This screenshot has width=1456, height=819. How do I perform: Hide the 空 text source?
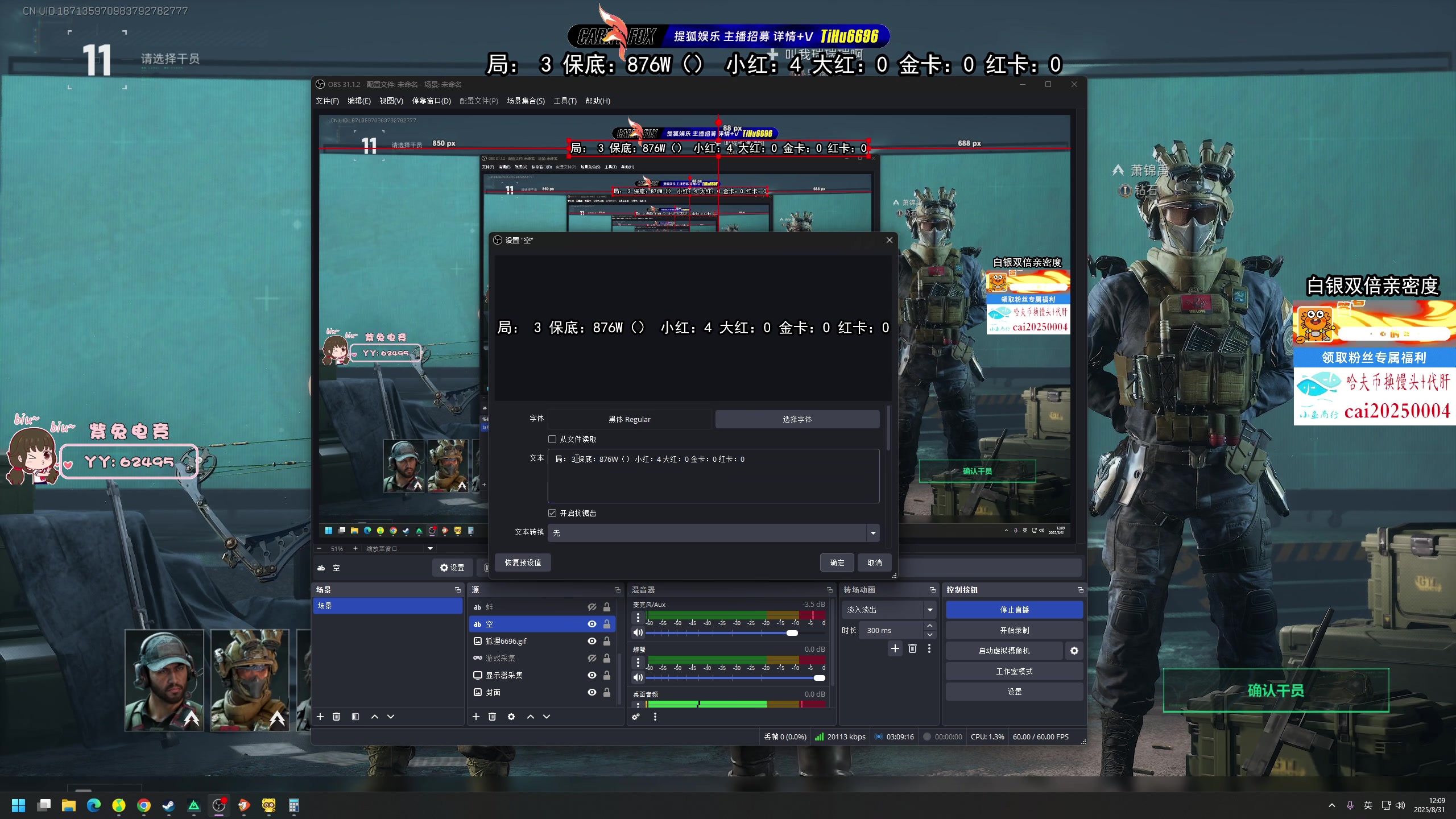point(592,624)
